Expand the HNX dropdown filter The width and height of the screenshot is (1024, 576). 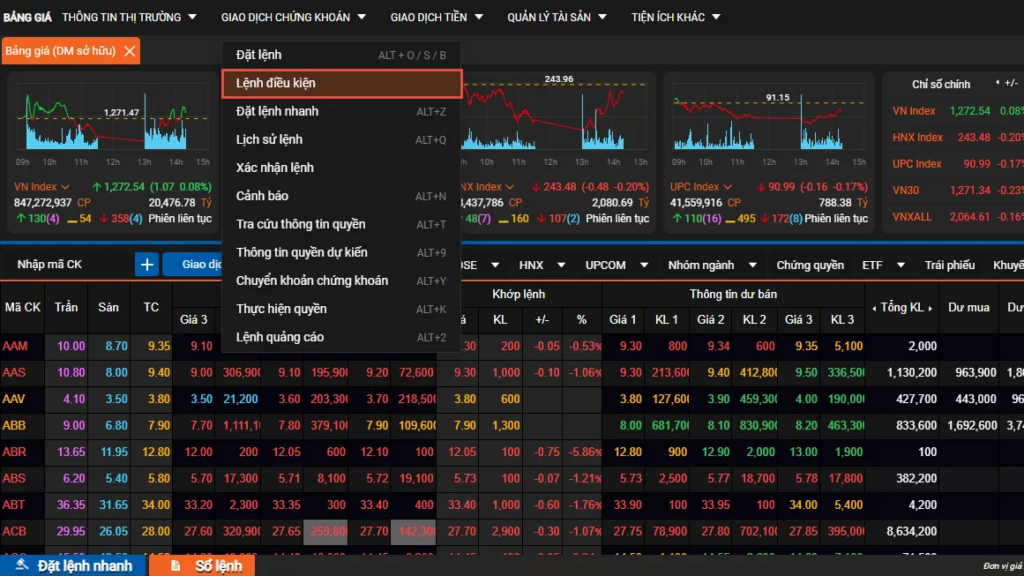click(561, 265)
